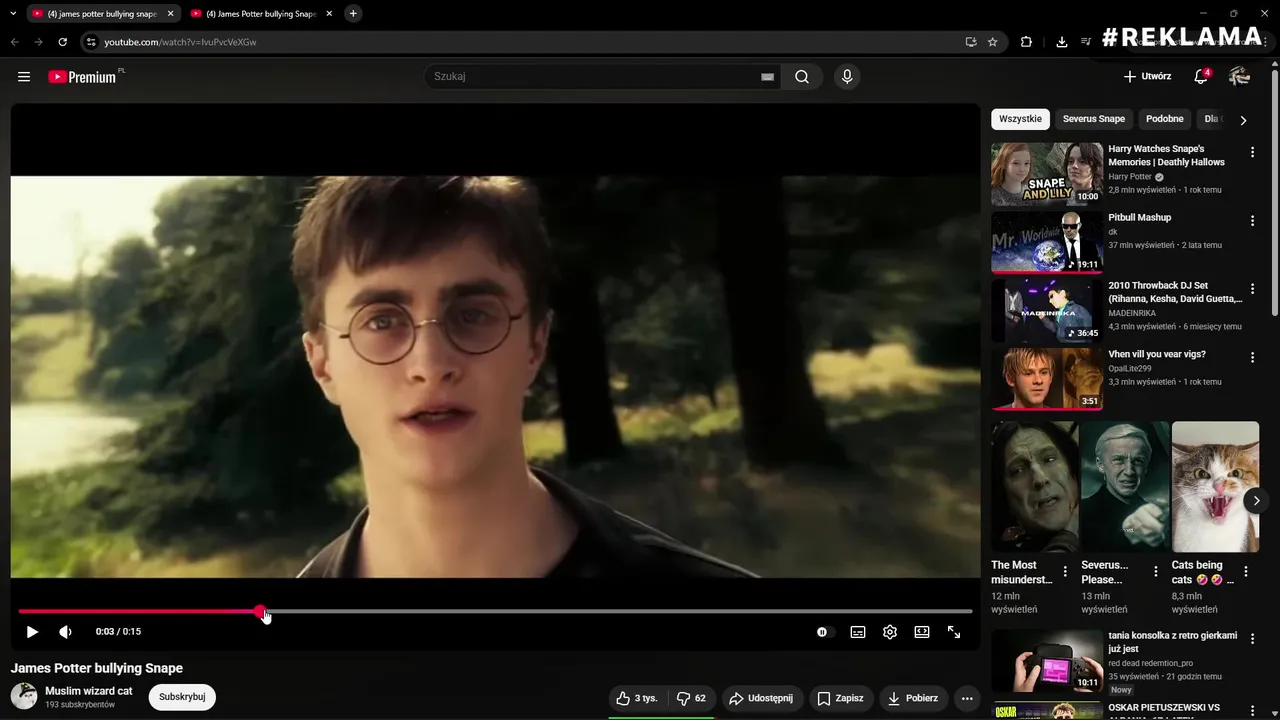
Task: Open The Most misunderst... short thumbnail
Action: tap(1034, 486)
